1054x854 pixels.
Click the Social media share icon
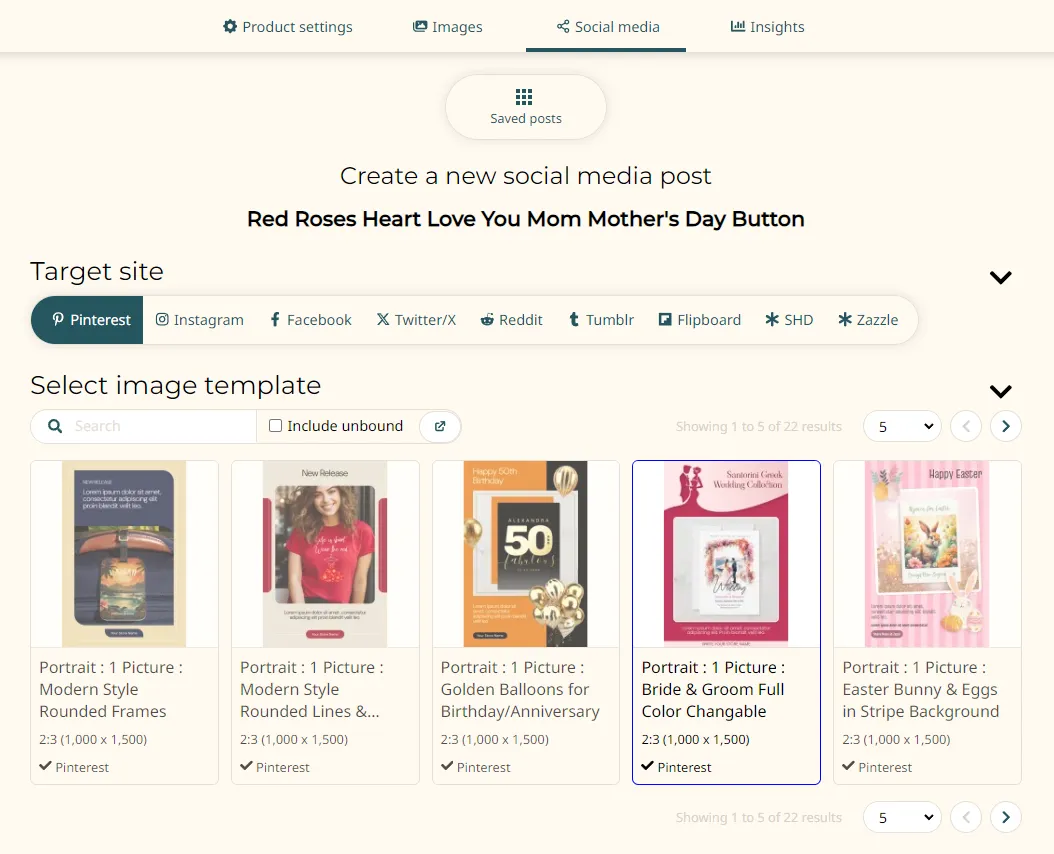[563, 26]
